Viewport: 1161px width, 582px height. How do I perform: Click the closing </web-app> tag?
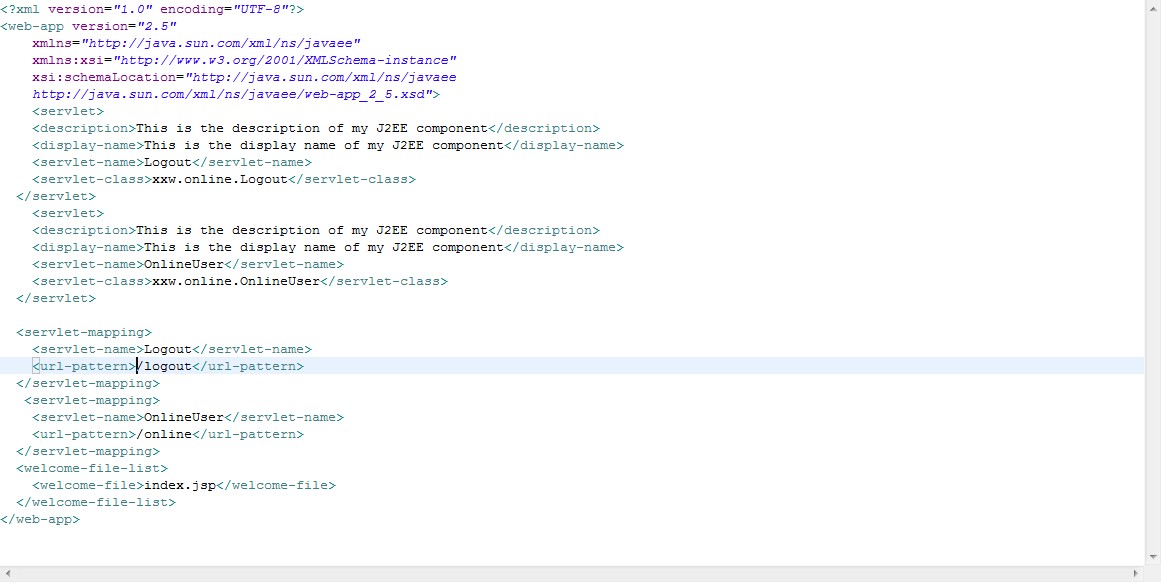pos(40,521)
